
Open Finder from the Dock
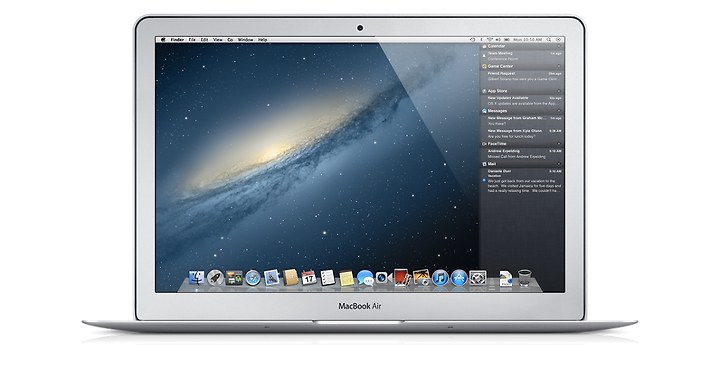point(196,277)
